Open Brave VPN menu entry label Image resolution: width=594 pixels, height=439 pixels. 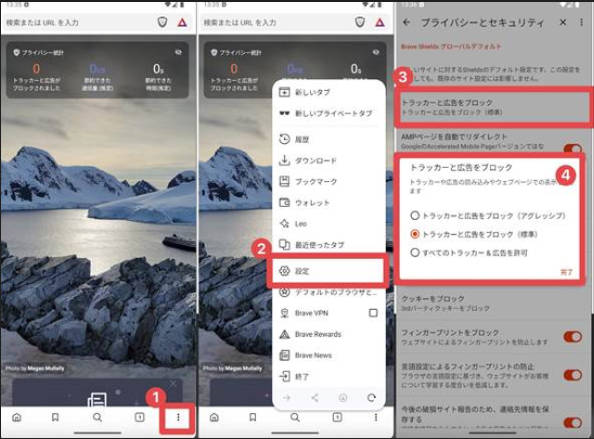point(311,313)
